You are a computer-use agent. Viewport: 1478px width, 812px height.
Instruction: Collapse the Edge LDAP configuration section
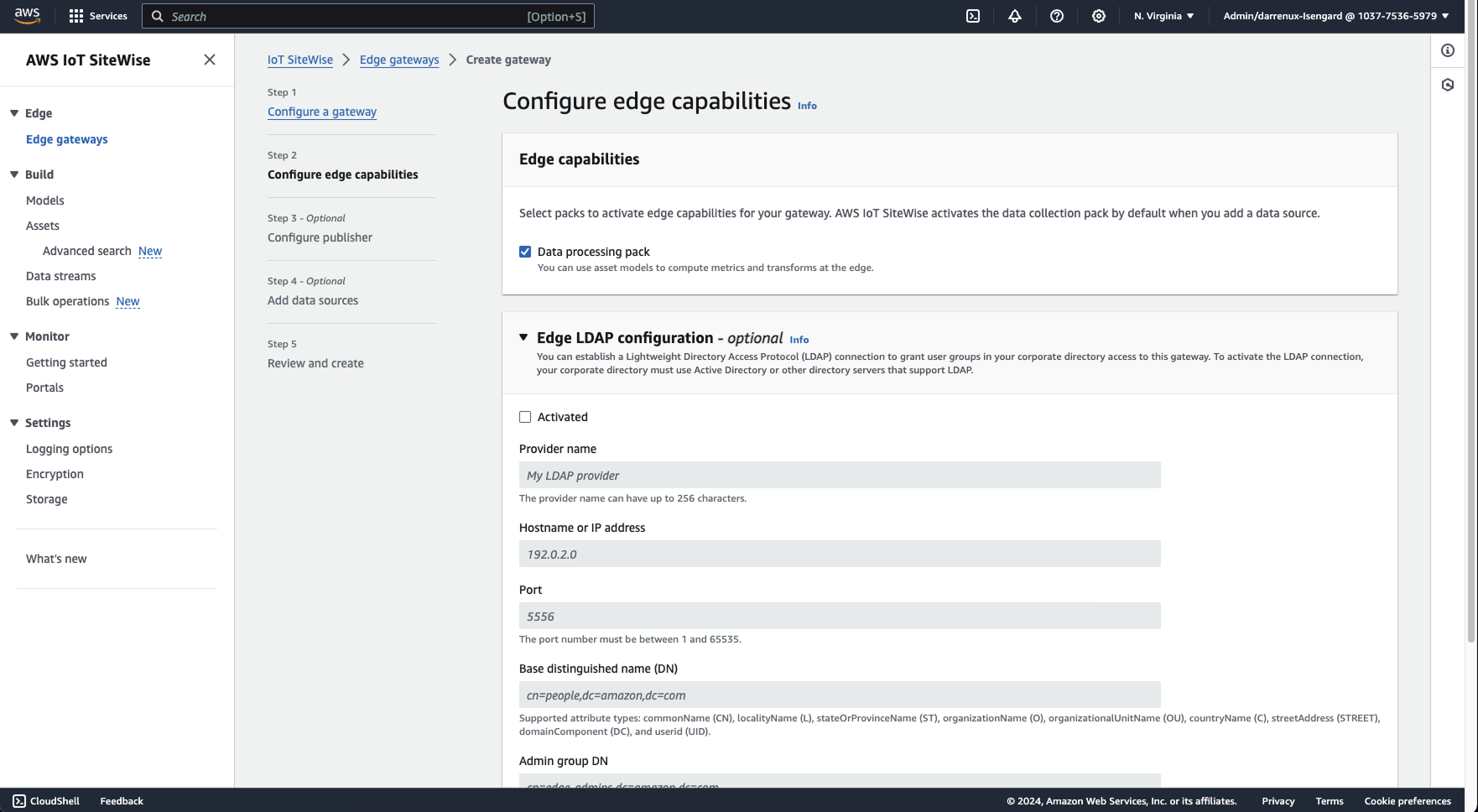coord(523,337)
